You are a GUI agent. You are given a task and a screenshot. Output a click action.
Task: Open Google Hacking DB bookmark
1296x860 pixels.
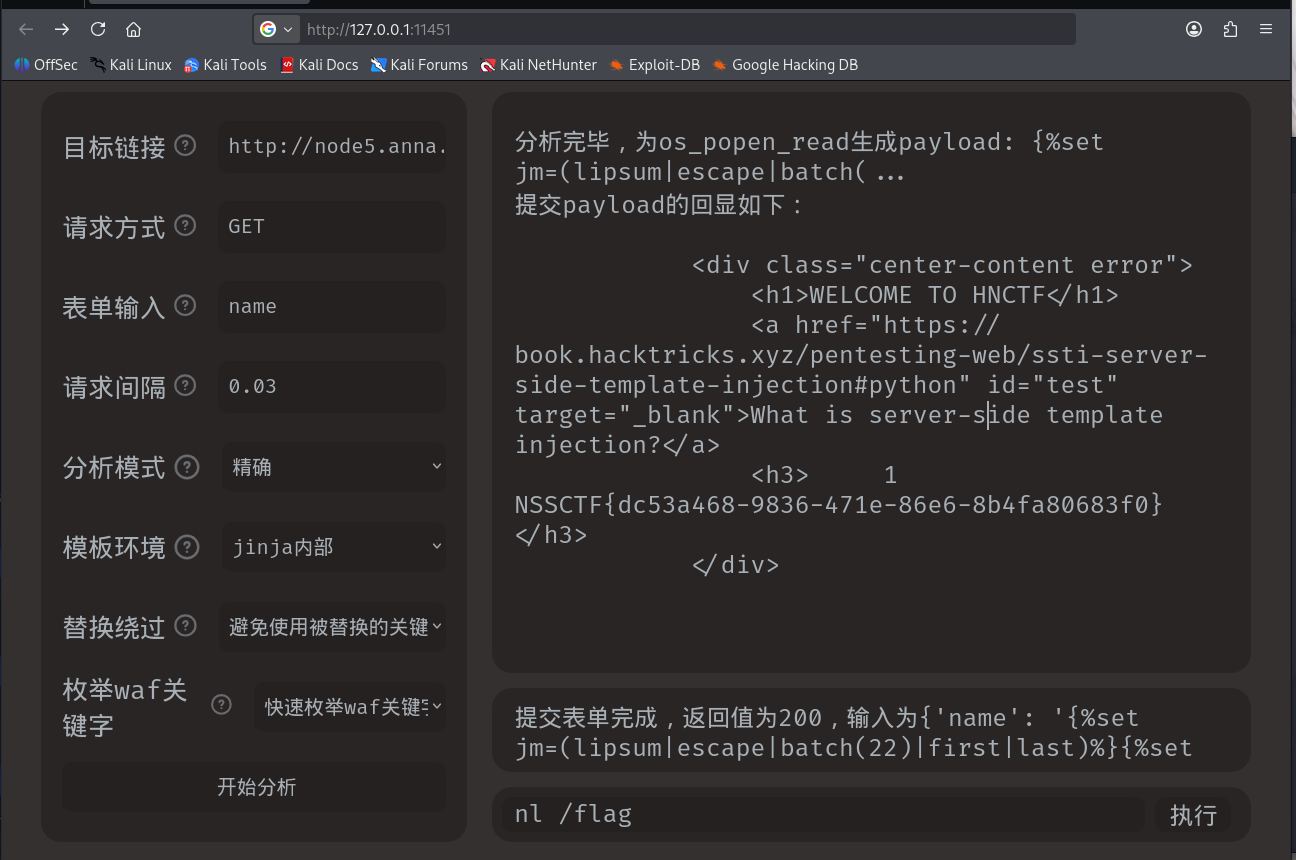click(785, 64)
